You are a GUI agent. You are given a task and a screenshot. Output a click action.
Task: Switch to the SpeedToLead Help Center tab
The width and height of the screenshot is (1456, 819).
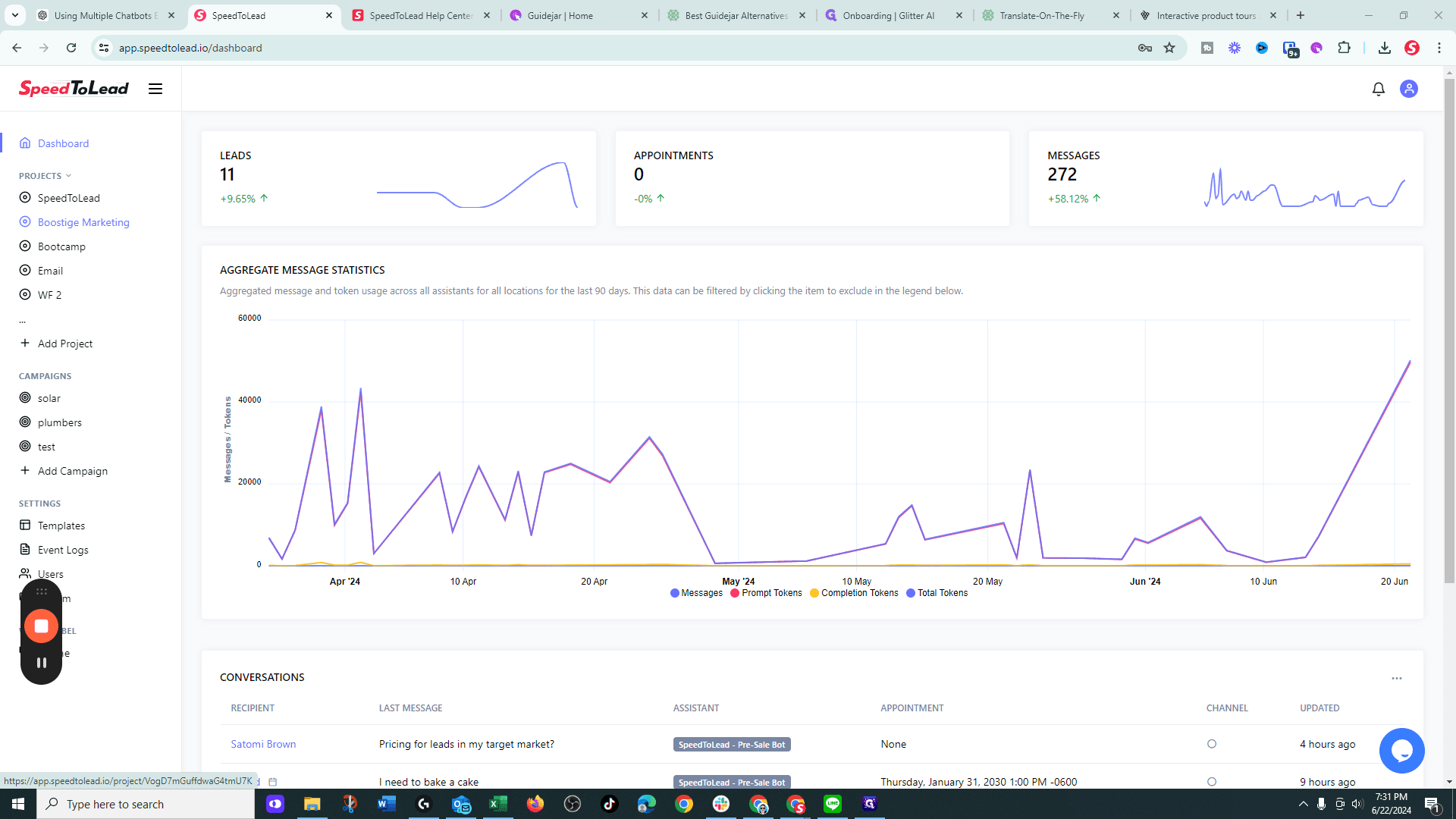421,15
